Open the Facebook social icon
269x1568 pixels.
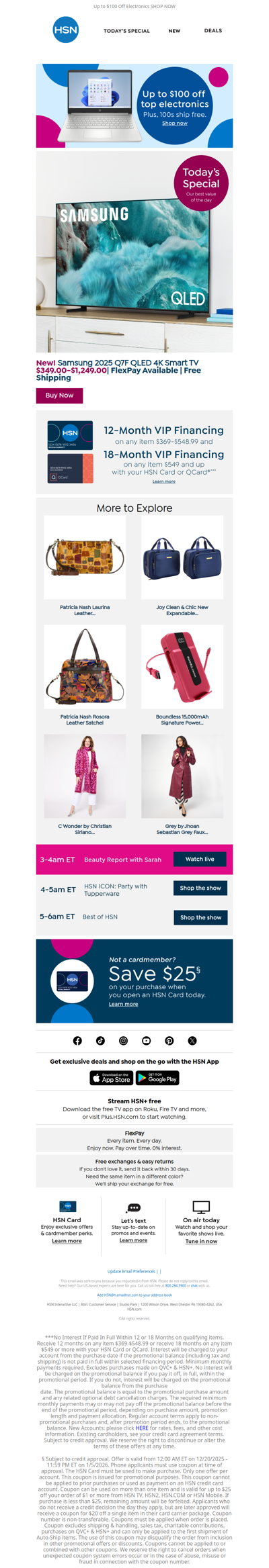(77, 1040)
